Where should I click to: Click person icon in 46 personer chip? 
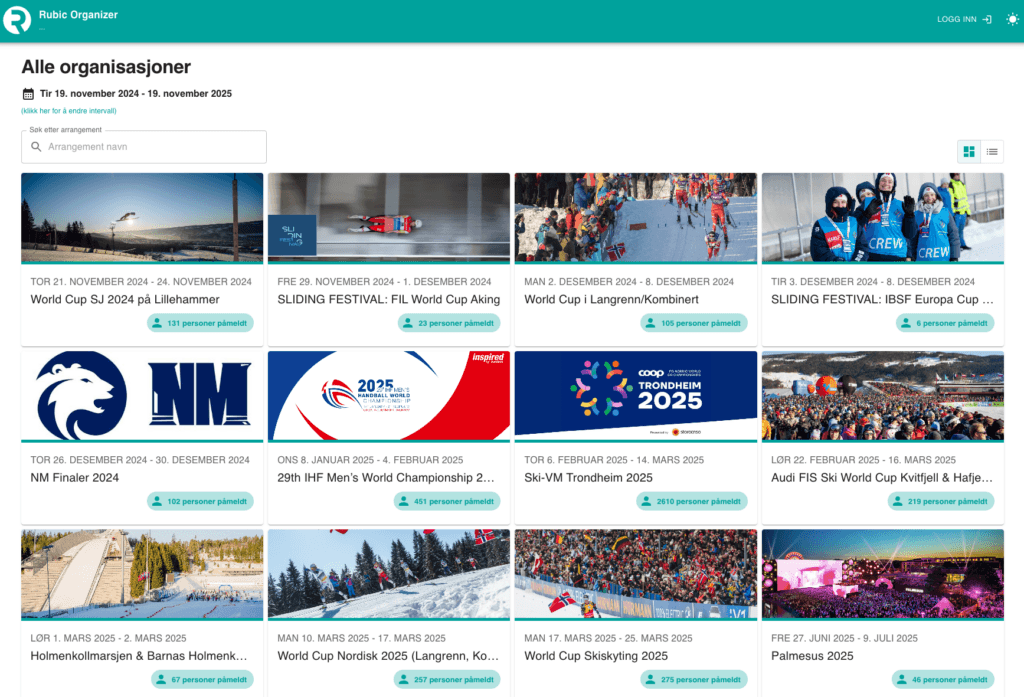click(902, 680)
